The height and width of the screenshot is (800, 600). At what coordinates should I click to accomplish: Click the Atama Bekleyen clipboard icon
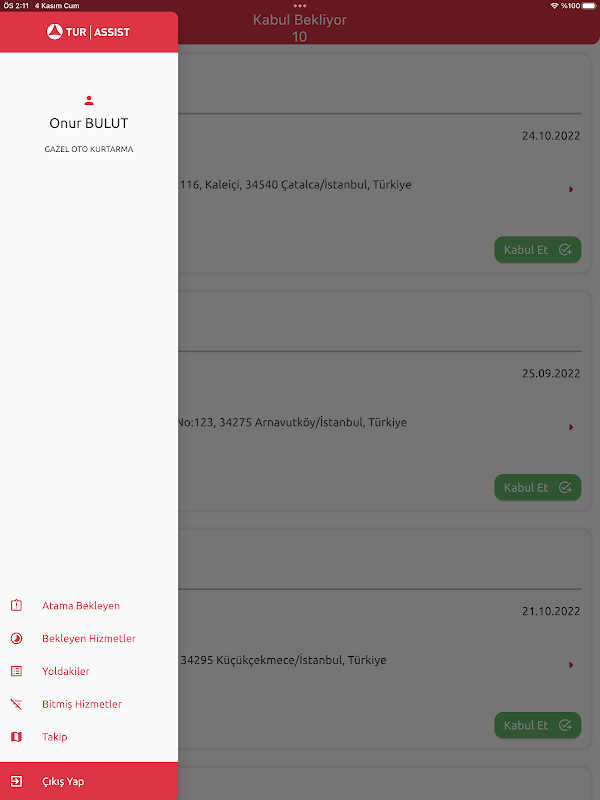pos(16,606)
